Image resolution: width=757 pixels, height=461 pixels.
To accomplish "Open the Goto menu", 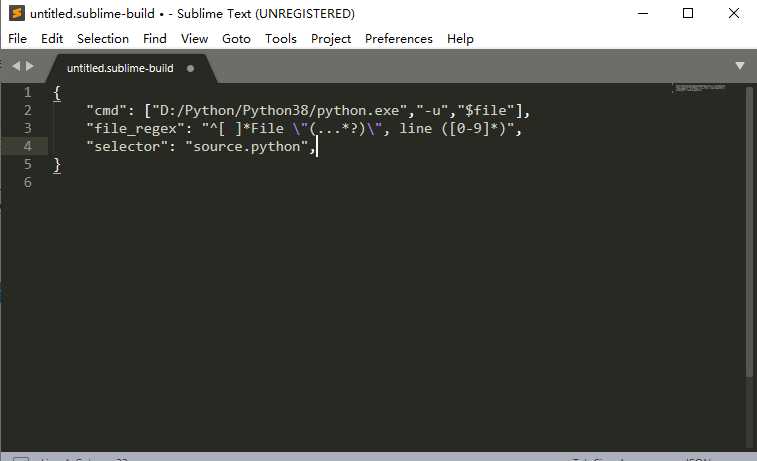I will point(236,39).
